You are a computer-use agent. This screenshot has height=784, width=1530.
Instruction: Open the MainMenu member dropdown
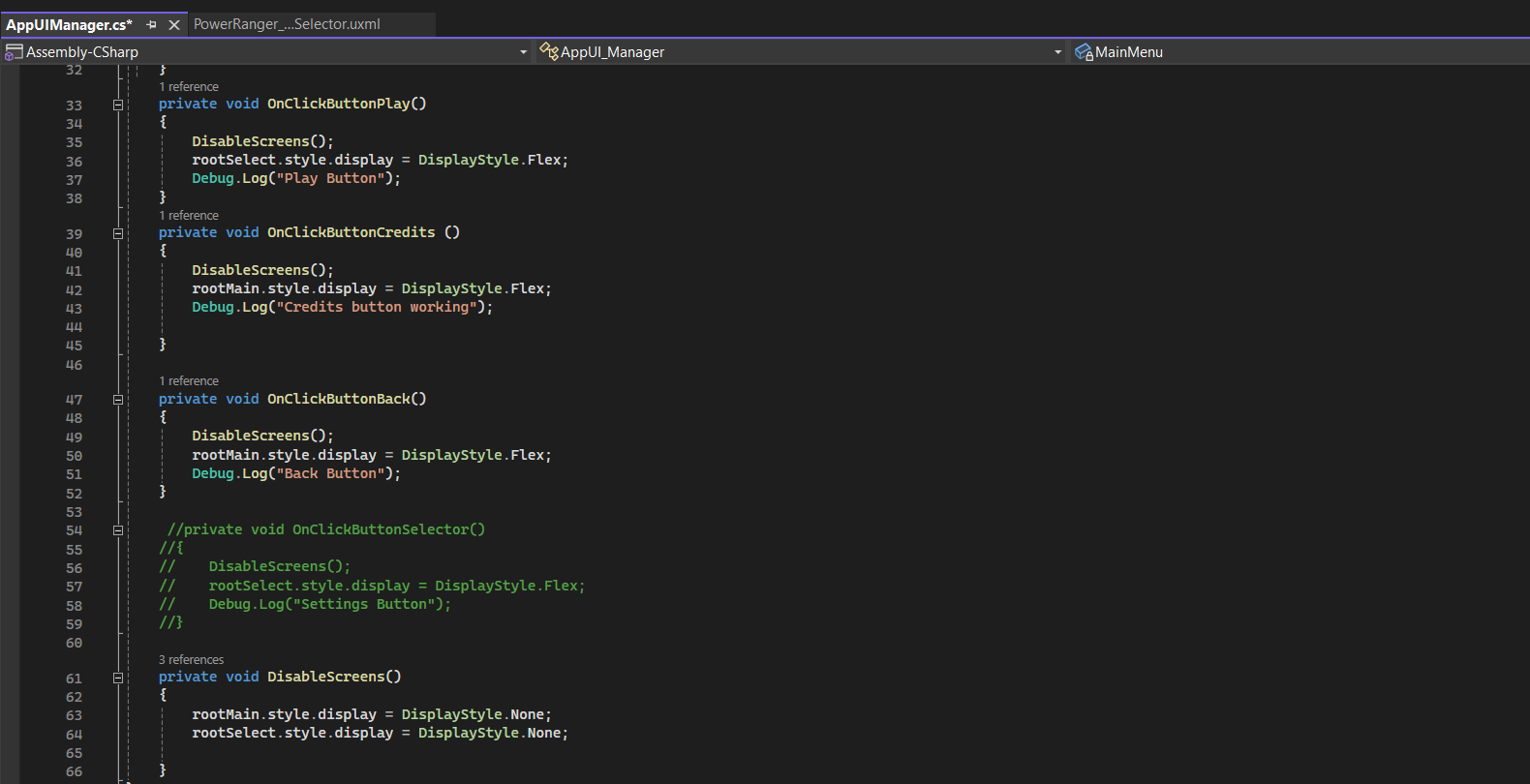1128,52
